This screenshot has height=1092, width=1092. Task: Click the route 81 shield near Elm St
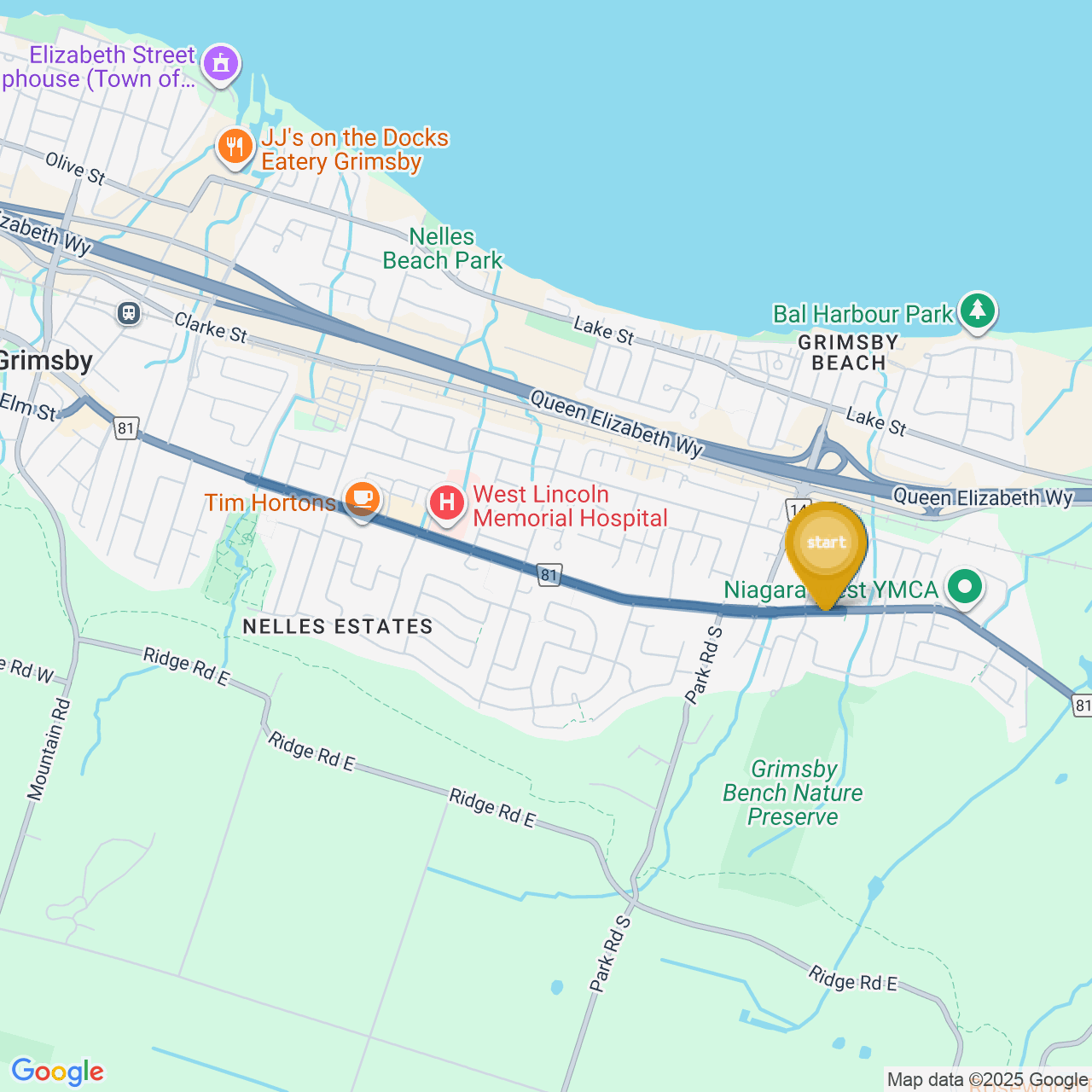126,427
